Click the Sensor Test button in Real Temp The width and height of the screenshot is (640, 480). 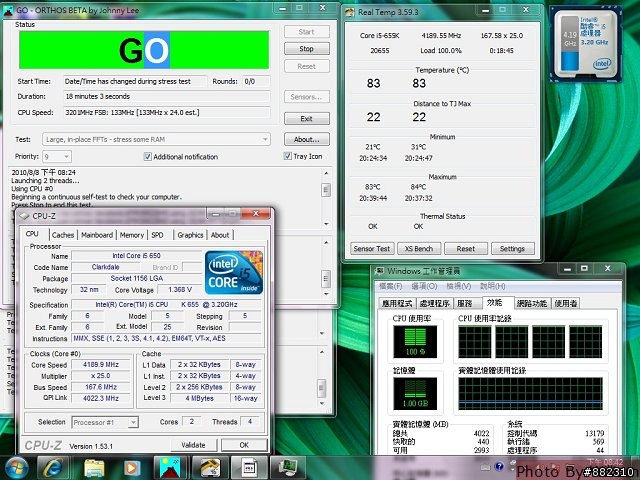(372, 248)
